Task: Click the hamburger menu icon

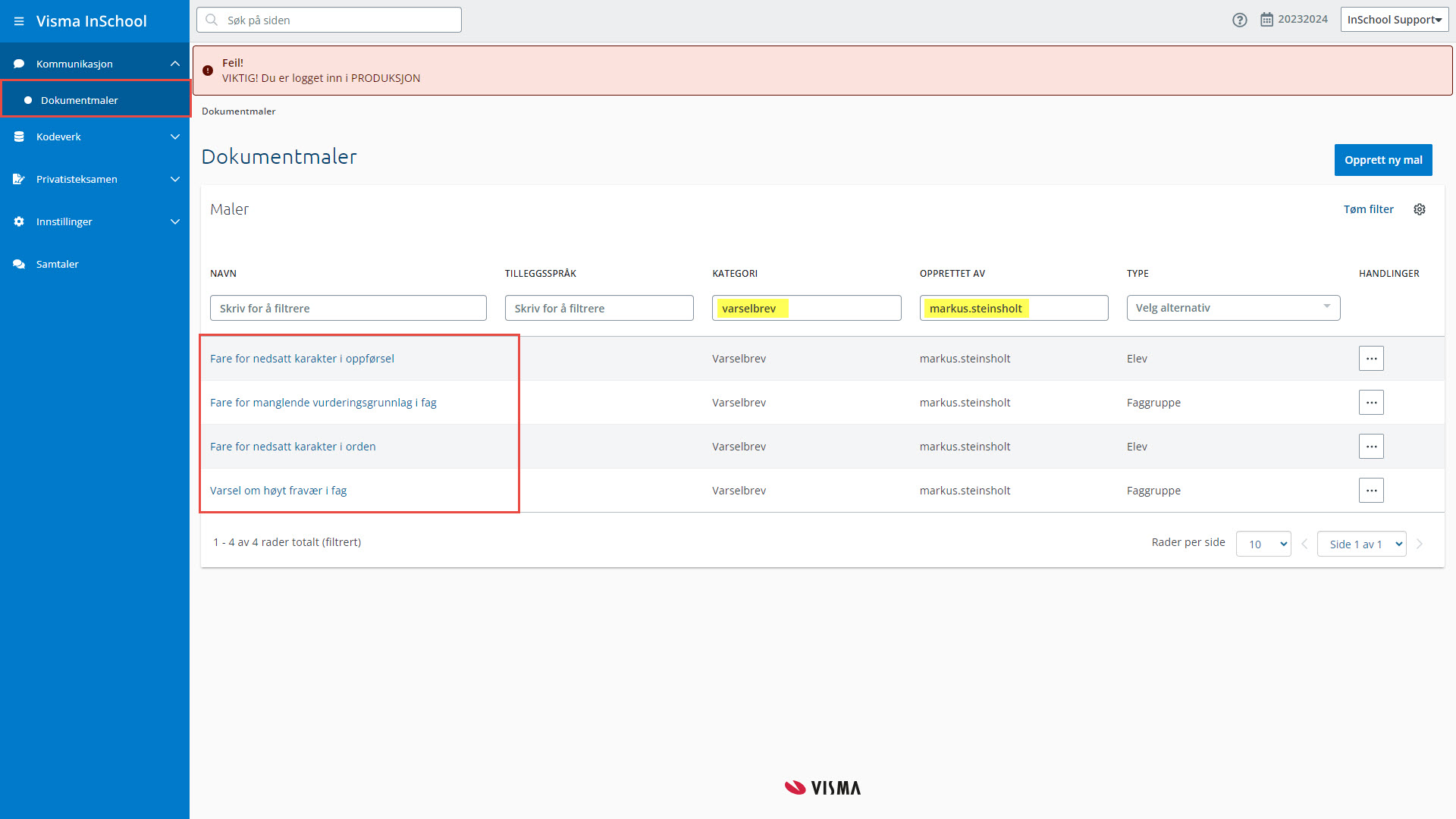Action: pyautogui.click(x=19, y=21)
